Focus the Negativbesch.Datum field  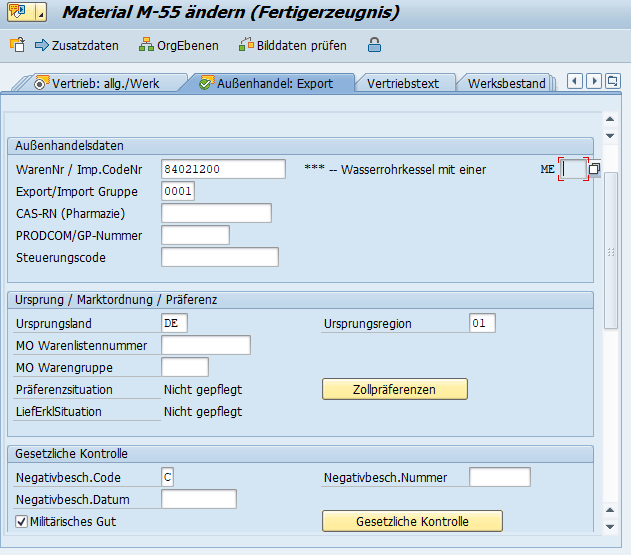click(x=199, y=499)
